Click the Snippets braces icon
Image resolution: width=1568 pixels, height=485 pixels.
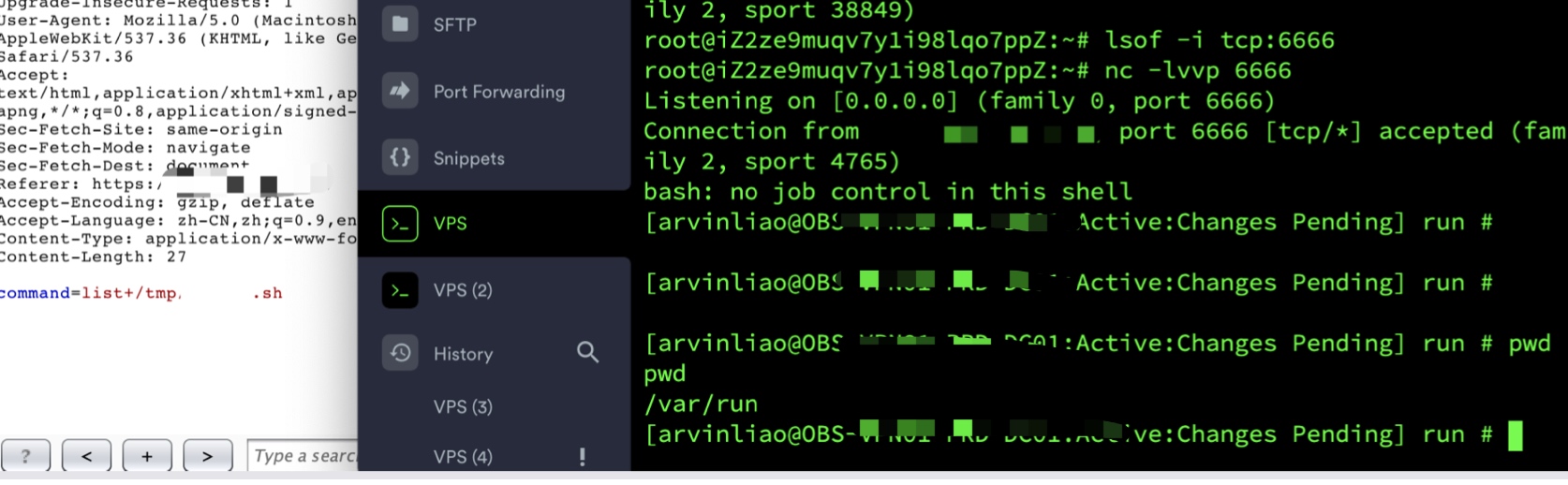(400, 157)
